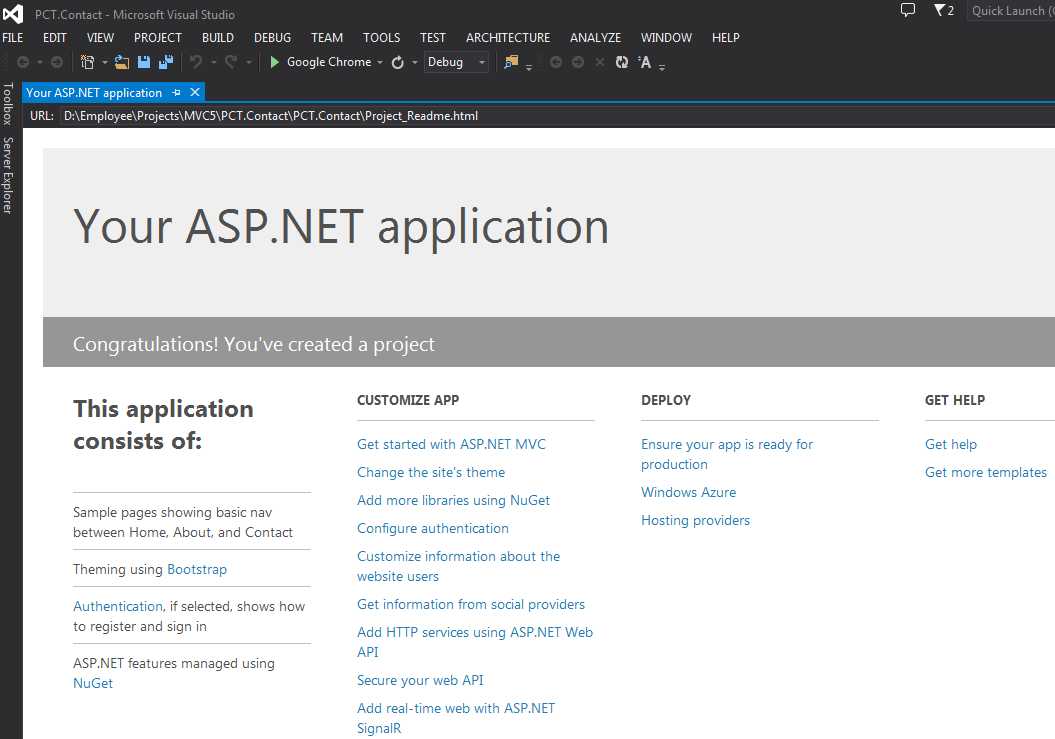
Task: Open the Redo history dropdown arrow
Action: tap(248, 62)
